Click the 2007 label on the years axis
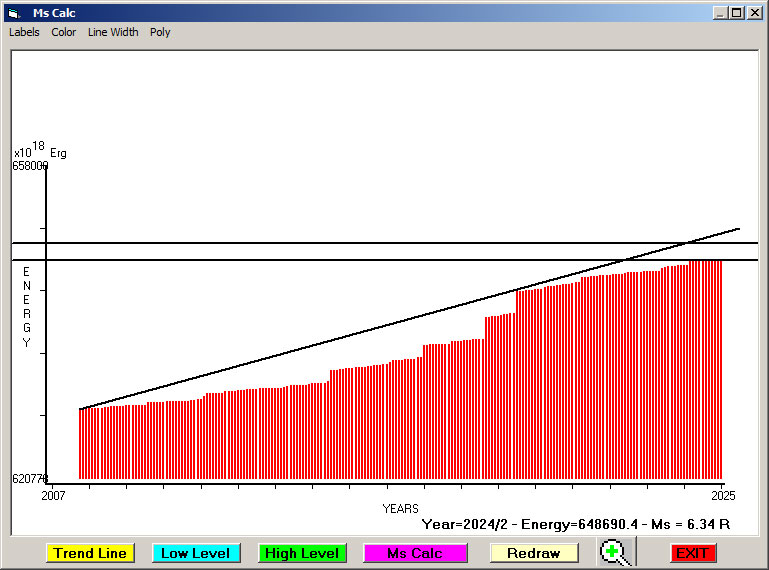This screenshot has width=769, height=570. pyautogui.click(x=53, y=495)
